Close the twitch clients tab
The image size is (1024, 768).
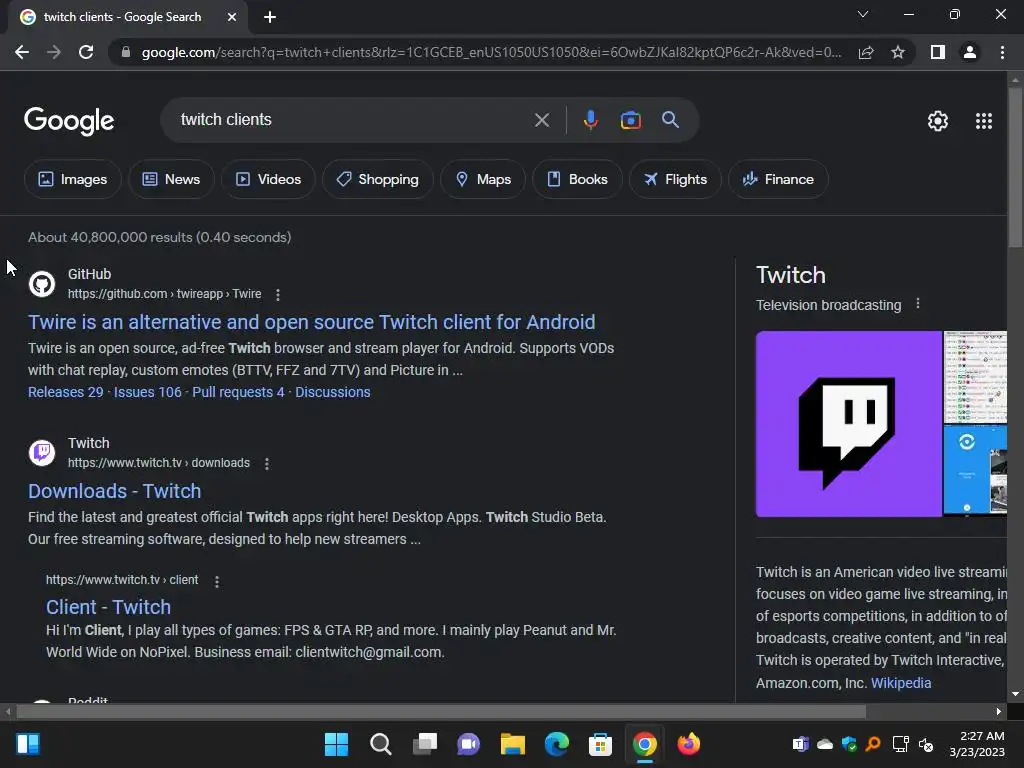click(x=232, y=17)
